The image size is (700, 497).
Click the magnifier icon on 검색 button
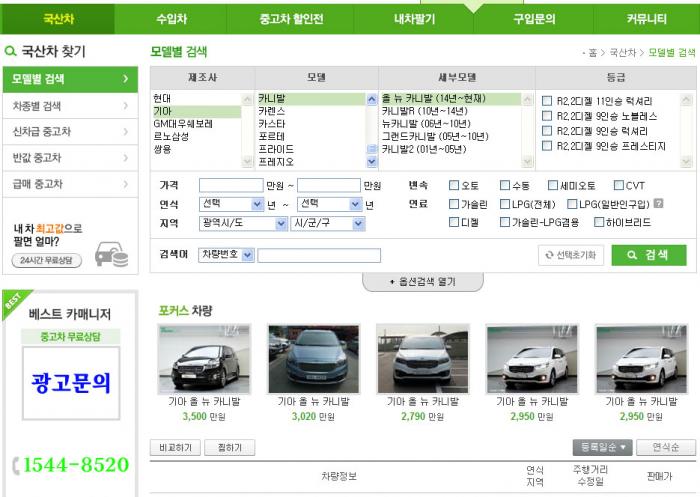632,255
